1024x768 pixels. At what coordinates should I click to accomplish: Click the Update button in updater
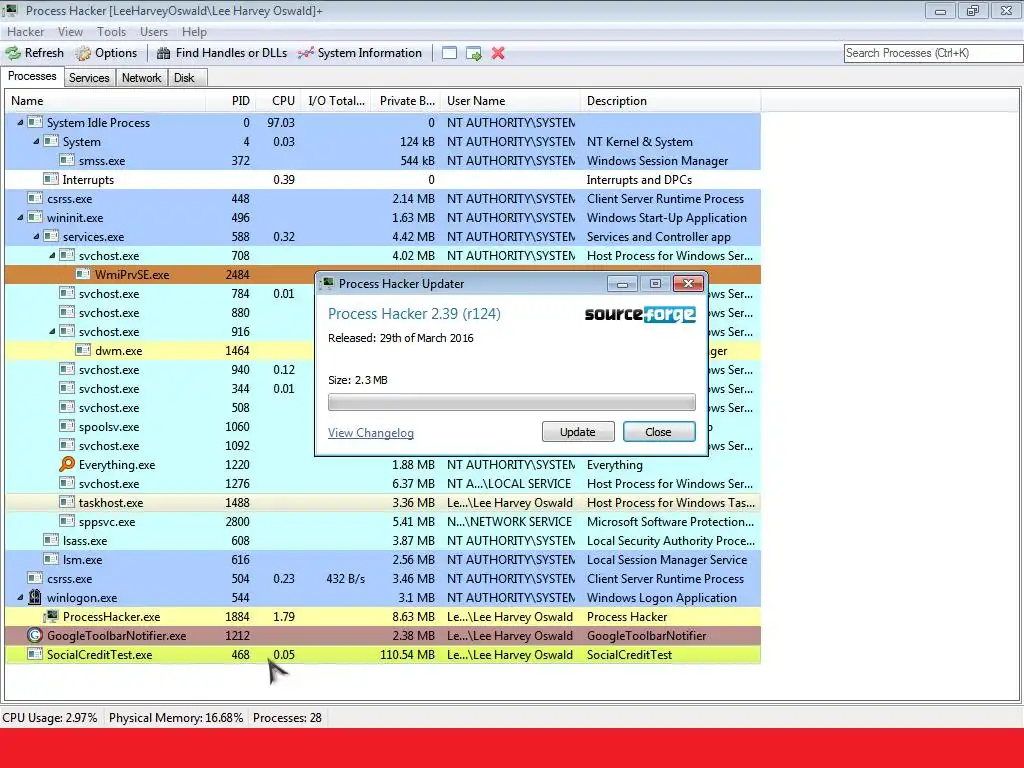coord(578,432)
